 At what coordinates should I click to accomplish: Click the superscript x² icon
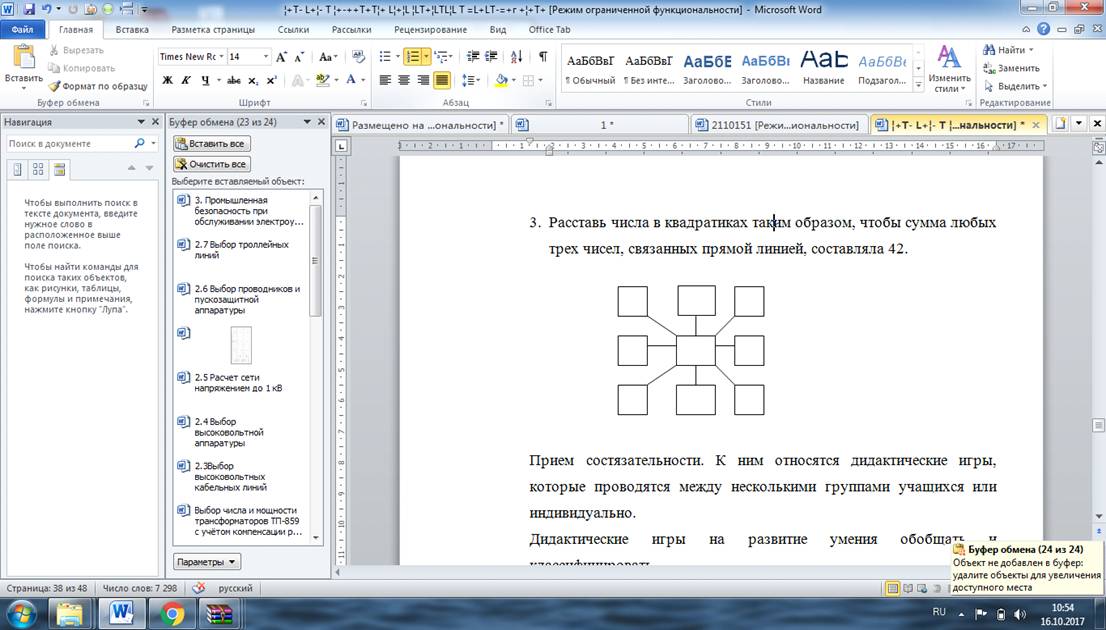click(272, 80)
